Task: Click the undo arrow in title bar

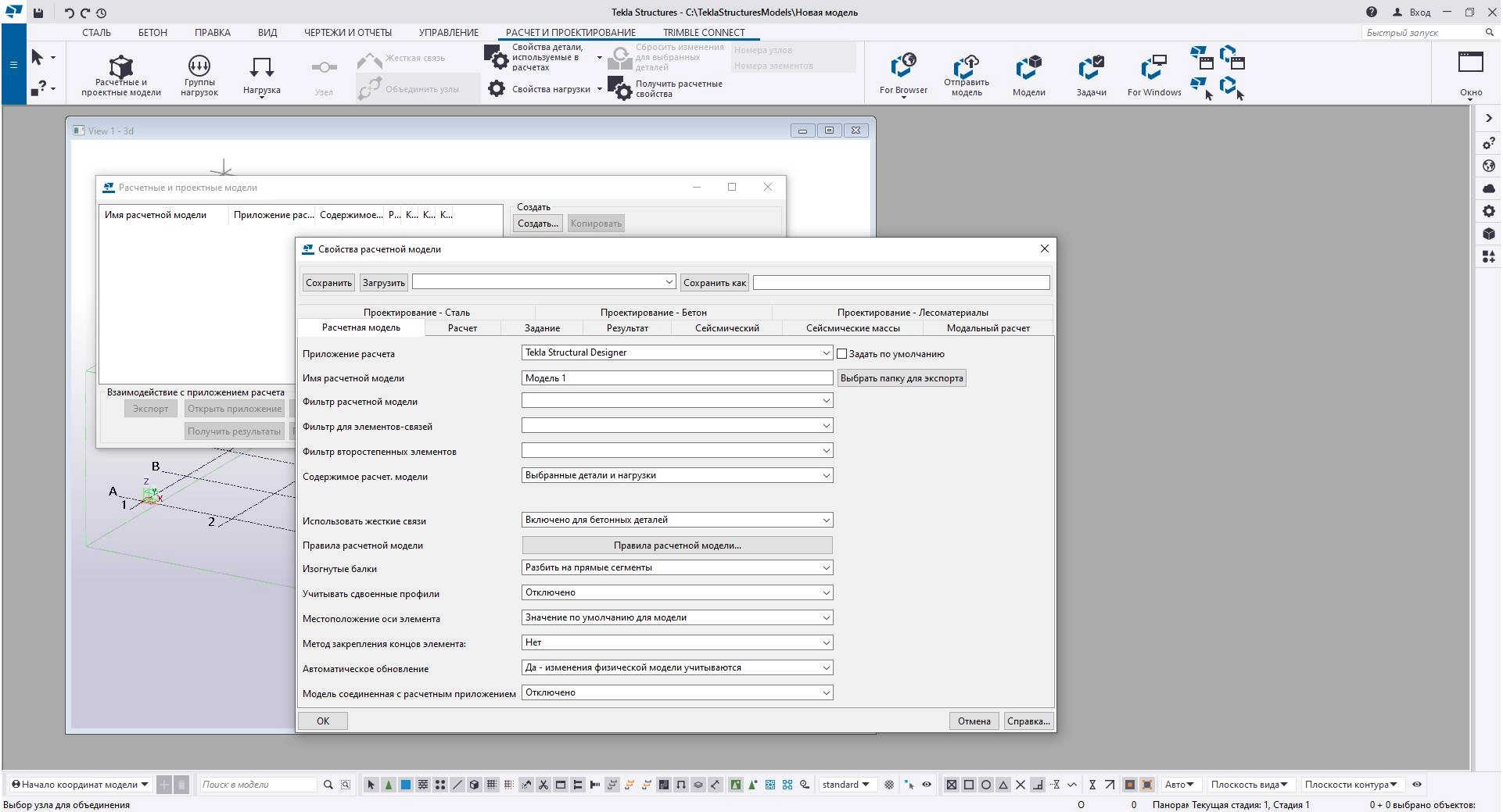Action: (x=69, y=13)
